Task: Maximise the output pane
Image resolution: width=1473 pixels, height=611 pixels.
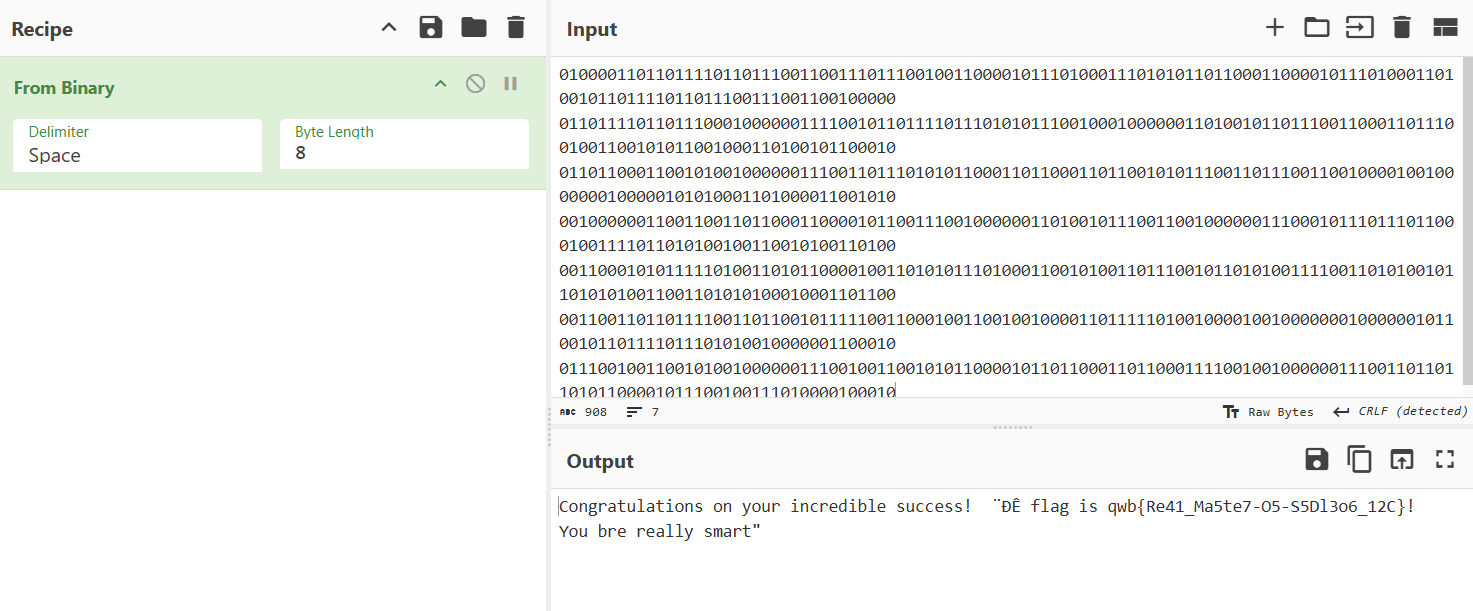Action: (x=1445, y=459)
